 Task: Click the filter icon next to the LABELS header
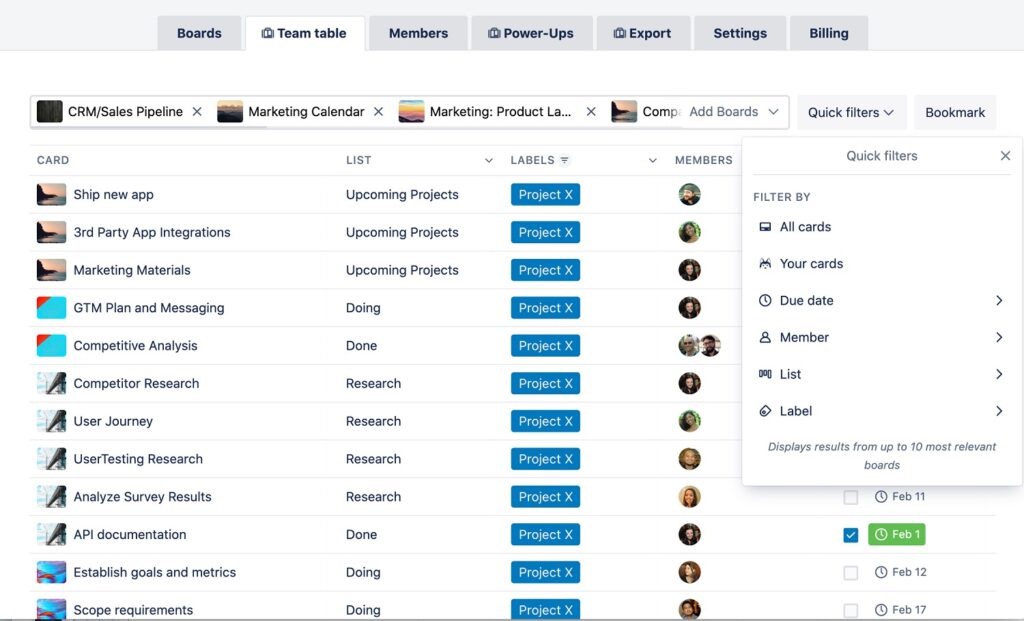(x=564, y=160)
